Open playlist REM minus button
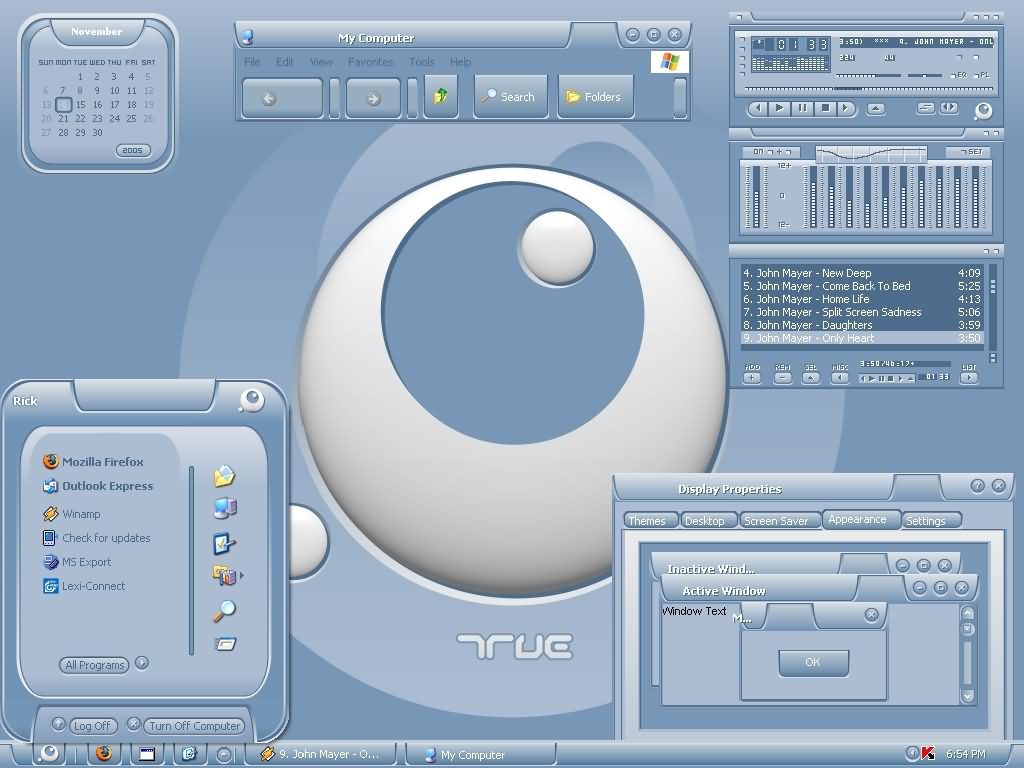Image resolution: width=1024 pixels, height=768 pixels. pyautogui.click(x=782, y=377)
